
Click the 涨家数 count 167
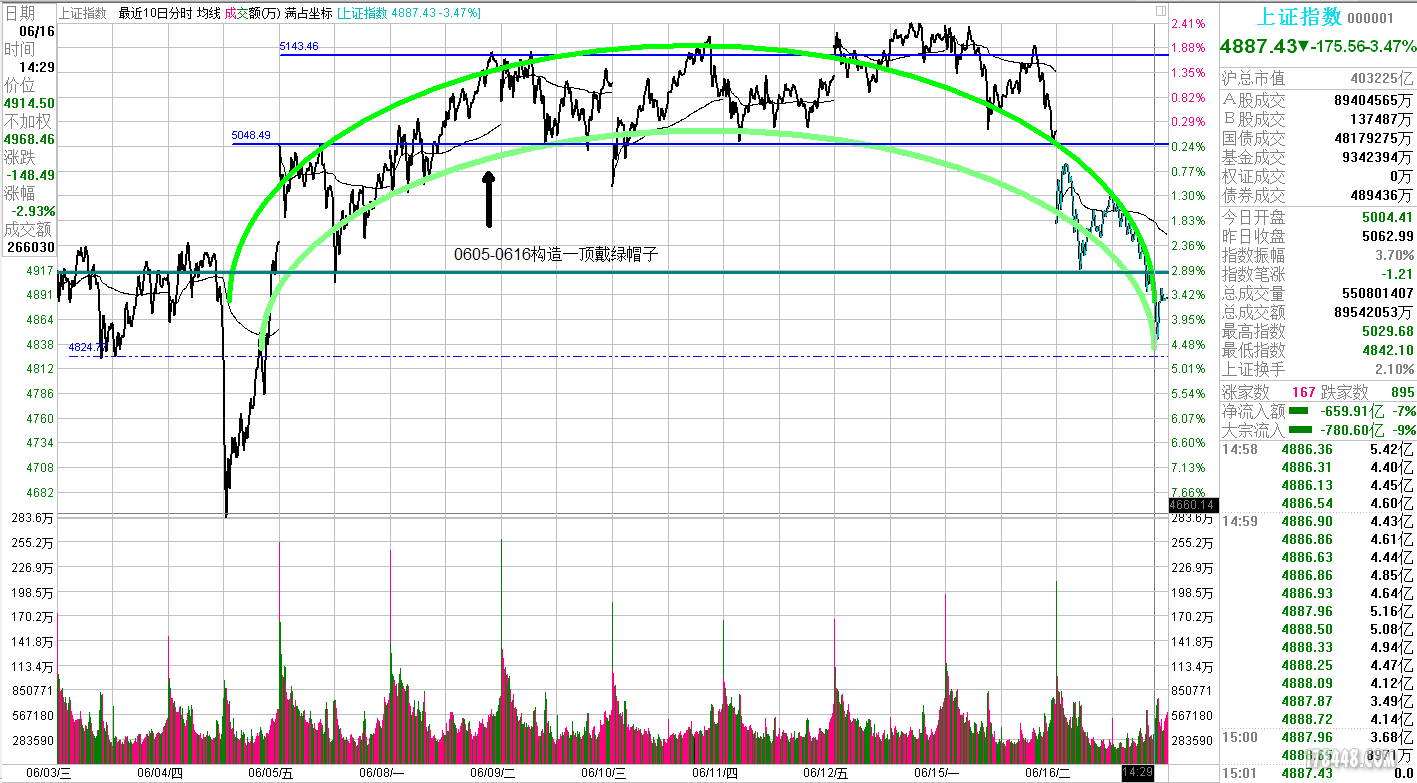click(1304, 392)
